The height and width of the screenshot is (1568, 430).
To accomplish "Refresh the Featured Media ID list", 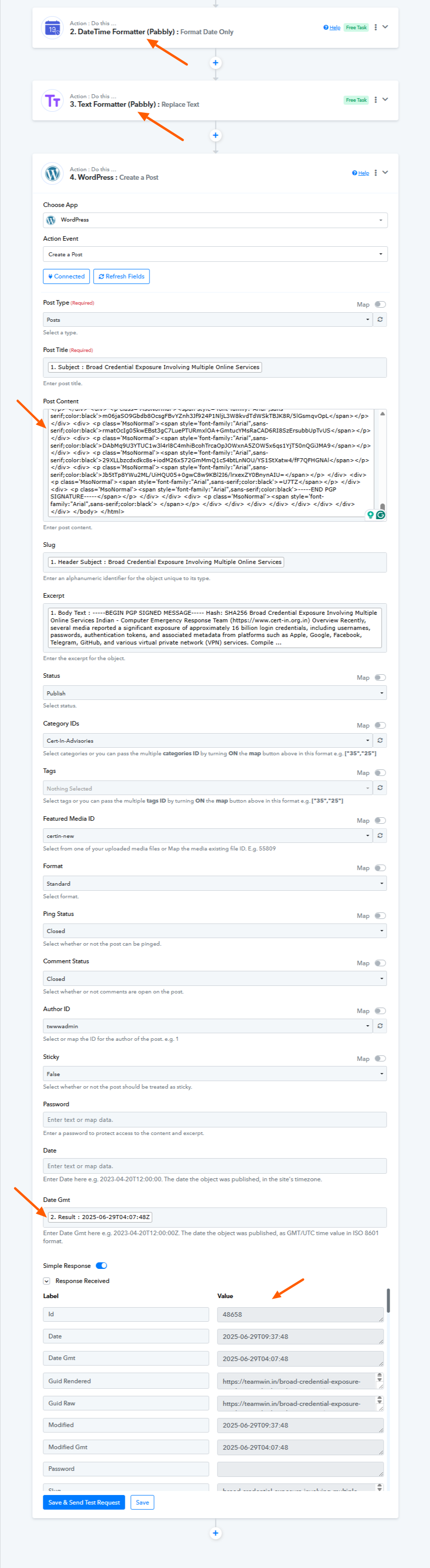I will (380, 836).
